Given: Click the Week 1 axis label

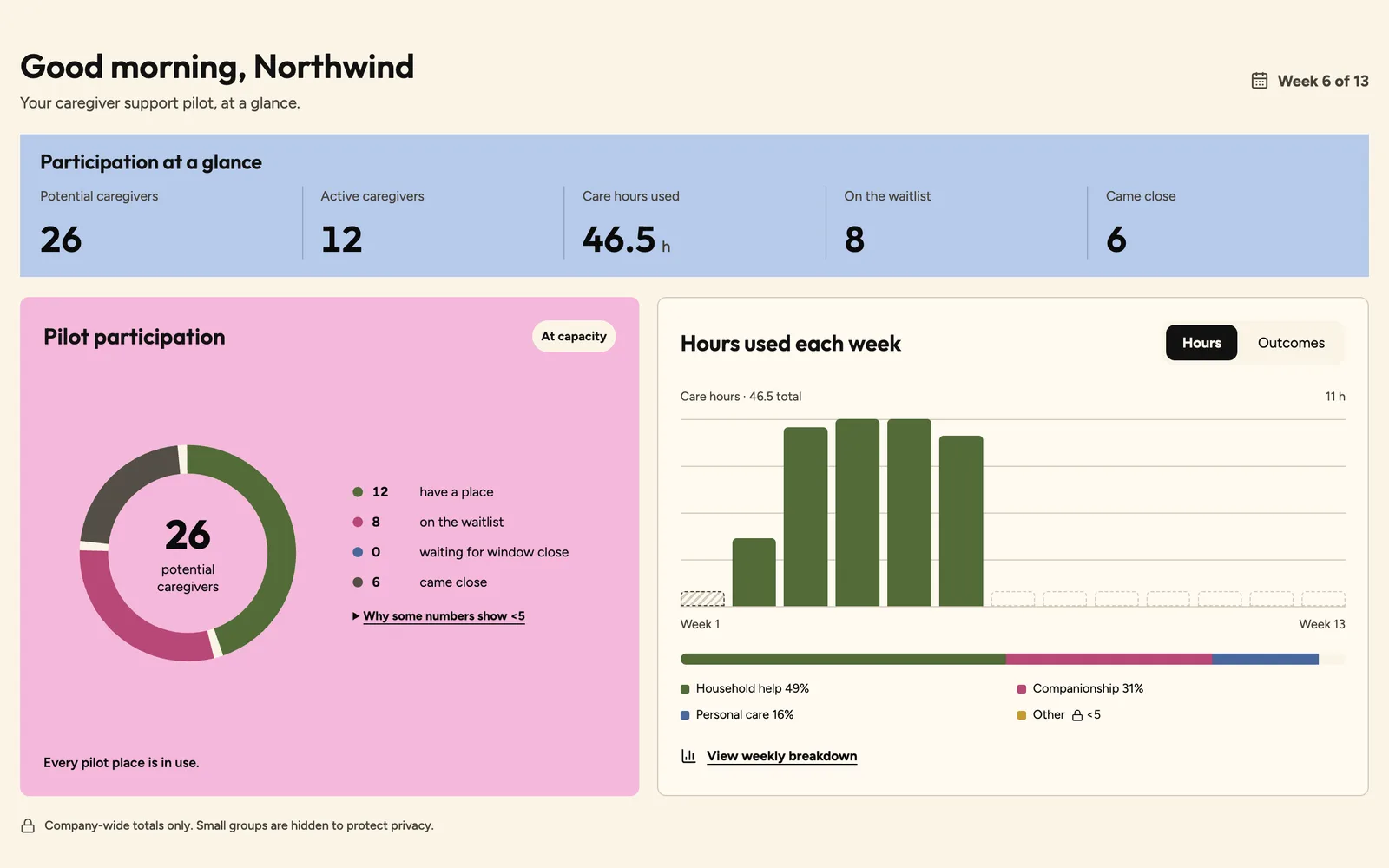Looking at the screenshot, I should pos(700,624).
